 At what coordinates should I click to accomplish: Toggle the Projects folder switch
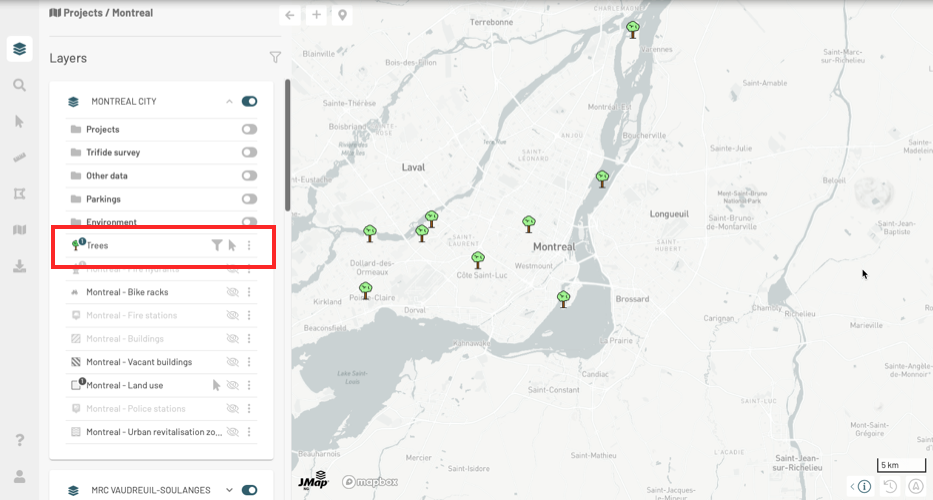pyautogui.click(x=249, y=129)
